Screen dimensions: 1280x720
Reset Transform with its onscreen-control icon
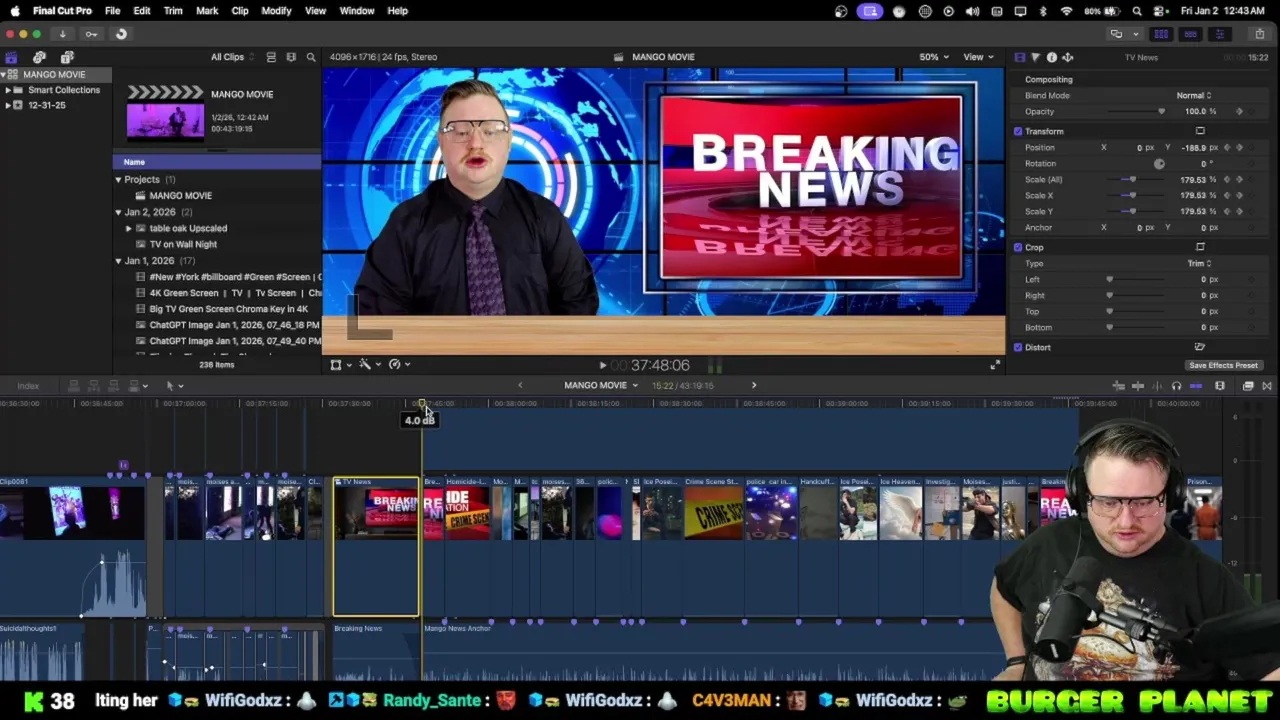[1200, 131]
